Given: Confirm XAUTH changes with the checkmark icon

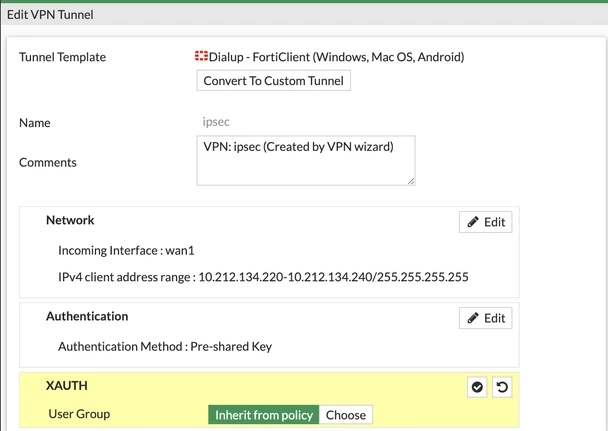Looking at the screenshot, I should pyautogui.click(x=477, y=387).
